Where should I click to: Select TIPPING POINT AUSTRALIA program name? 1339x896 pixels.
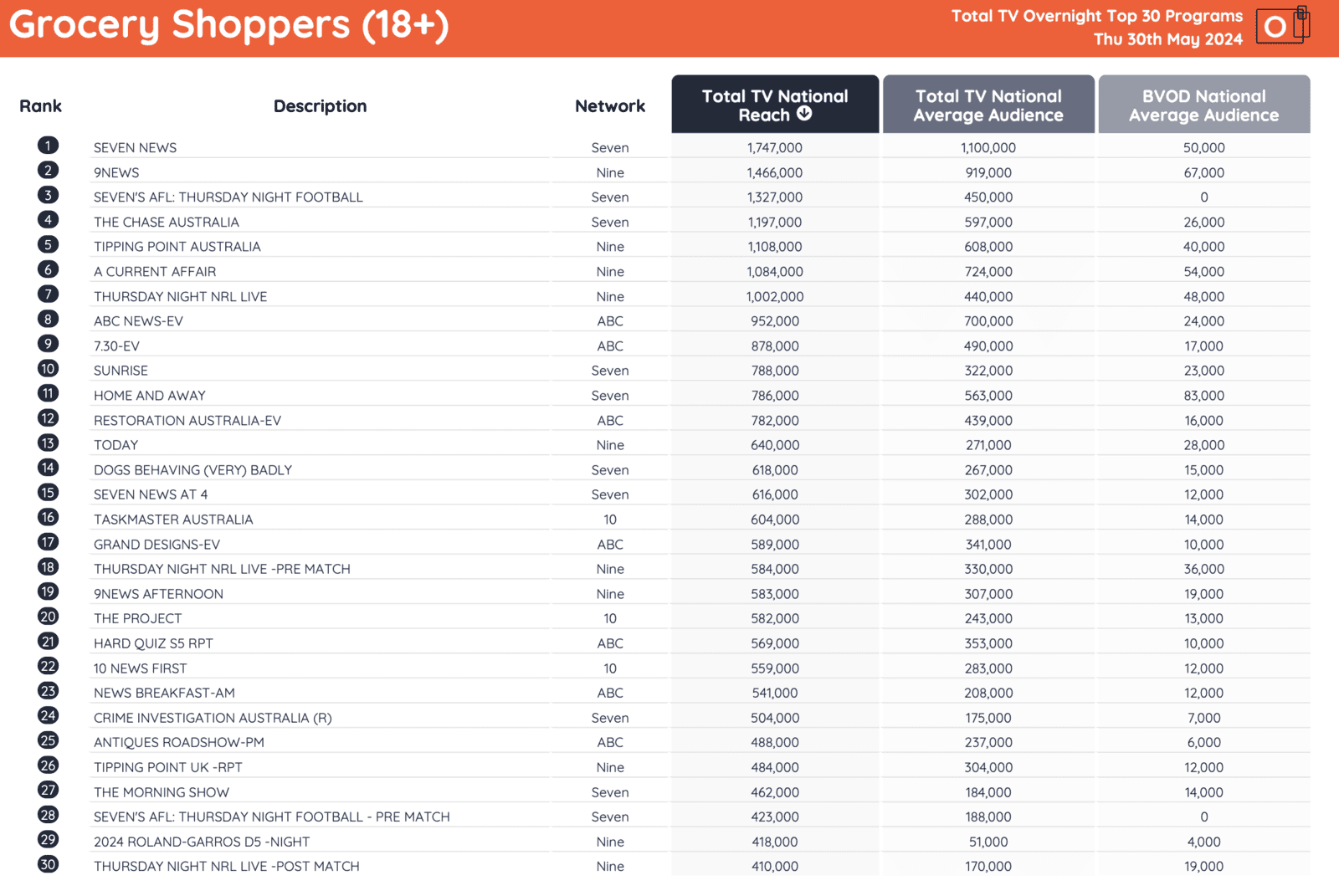pyautogui.click(x=177, y=247)
